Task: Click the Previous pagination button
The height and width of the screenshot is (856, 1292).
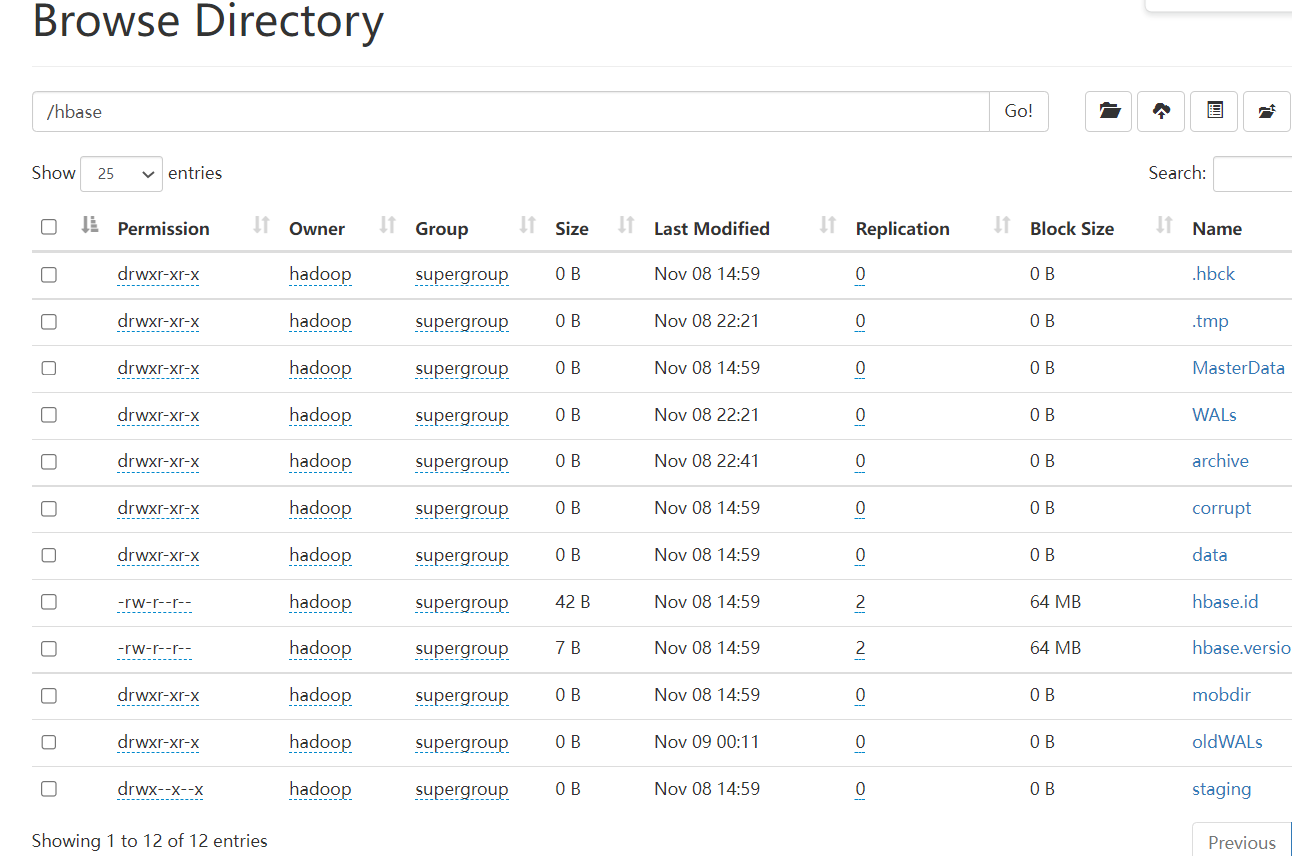Action: pos(1241,842)
